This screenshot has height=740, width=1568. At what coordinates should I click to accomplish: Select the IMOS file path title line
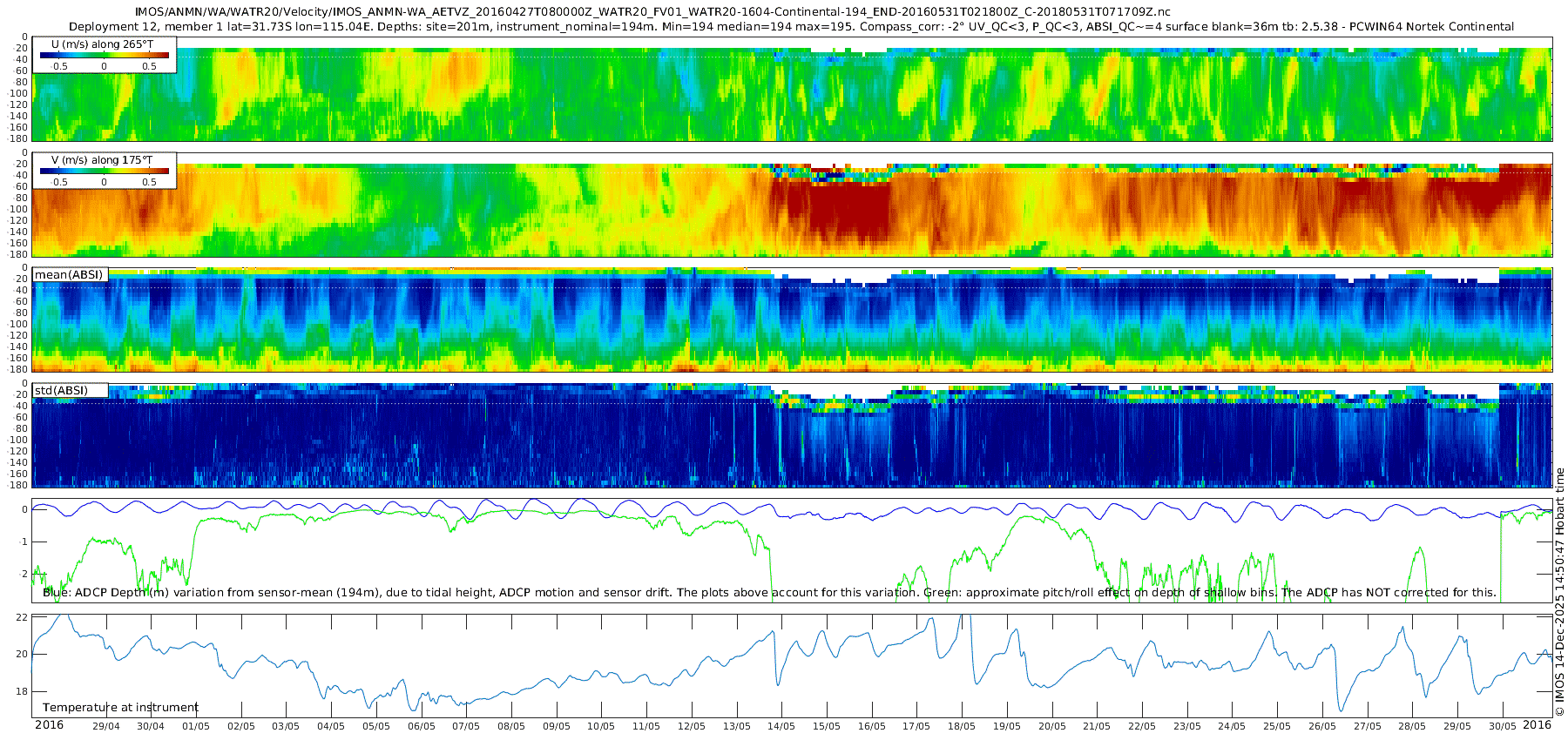pos(652,12)
